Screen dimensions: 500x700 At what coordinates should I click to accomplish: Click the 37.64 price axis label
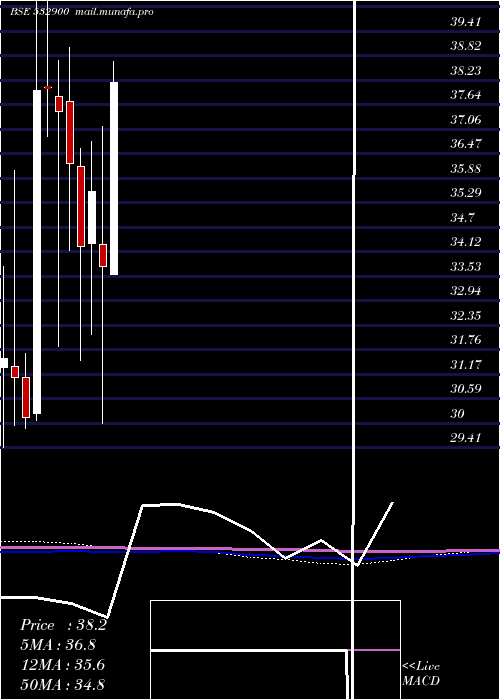pyautogui.click(x=466, y=95)
